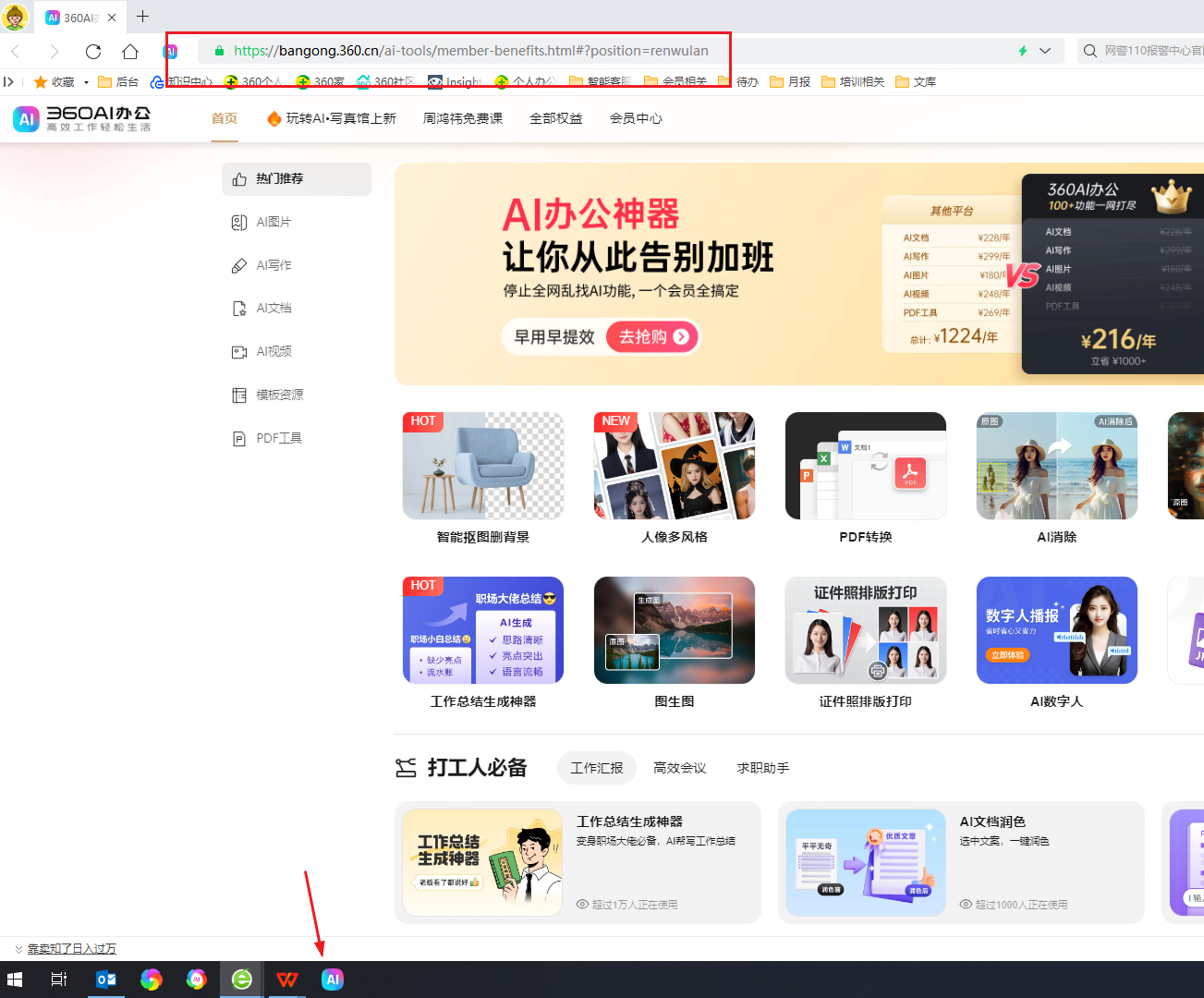The width and height of the screenshot is (1204, 998).
Task: Click the browser home icon
Action: (x=128, y=52)
